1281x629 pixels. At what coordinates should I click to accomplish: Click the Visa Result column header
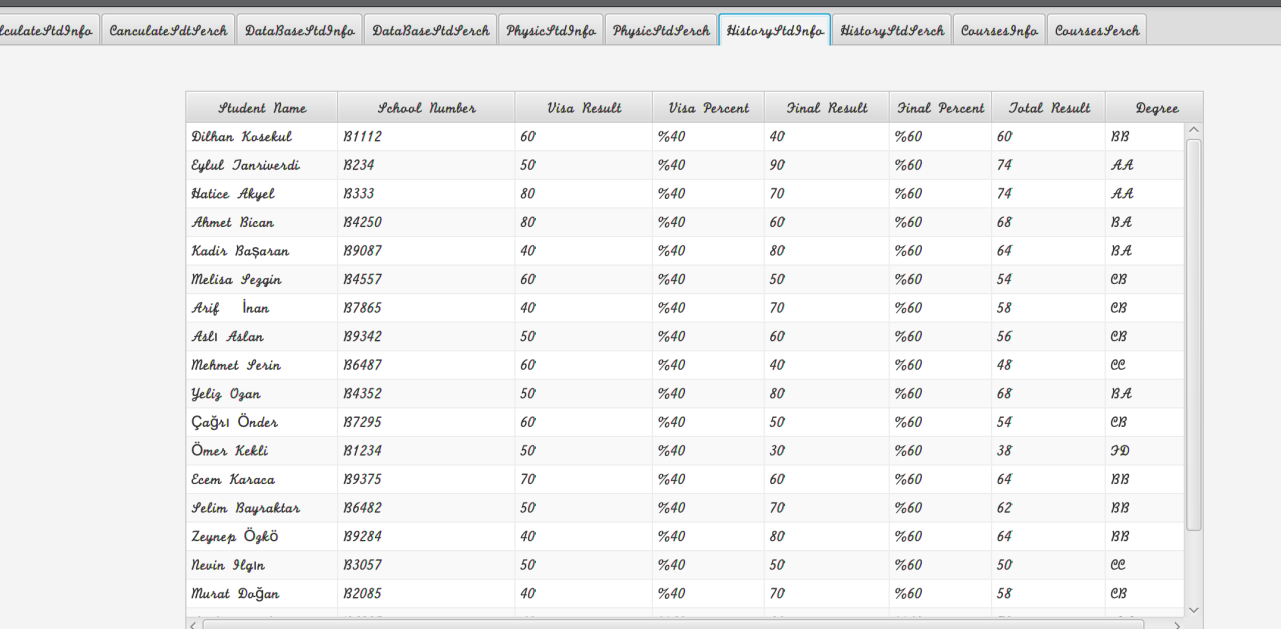[584, 108]
